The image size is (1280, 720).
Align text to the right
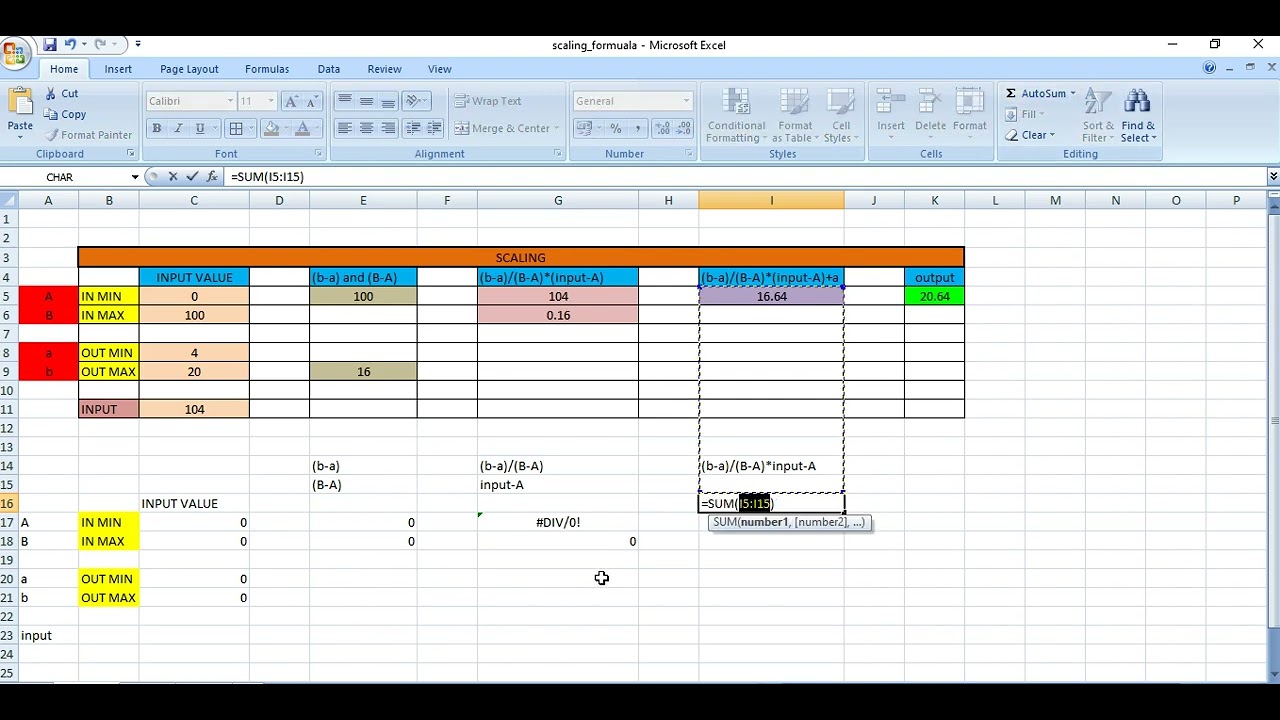pyautogui.click(x=388, y=128)
